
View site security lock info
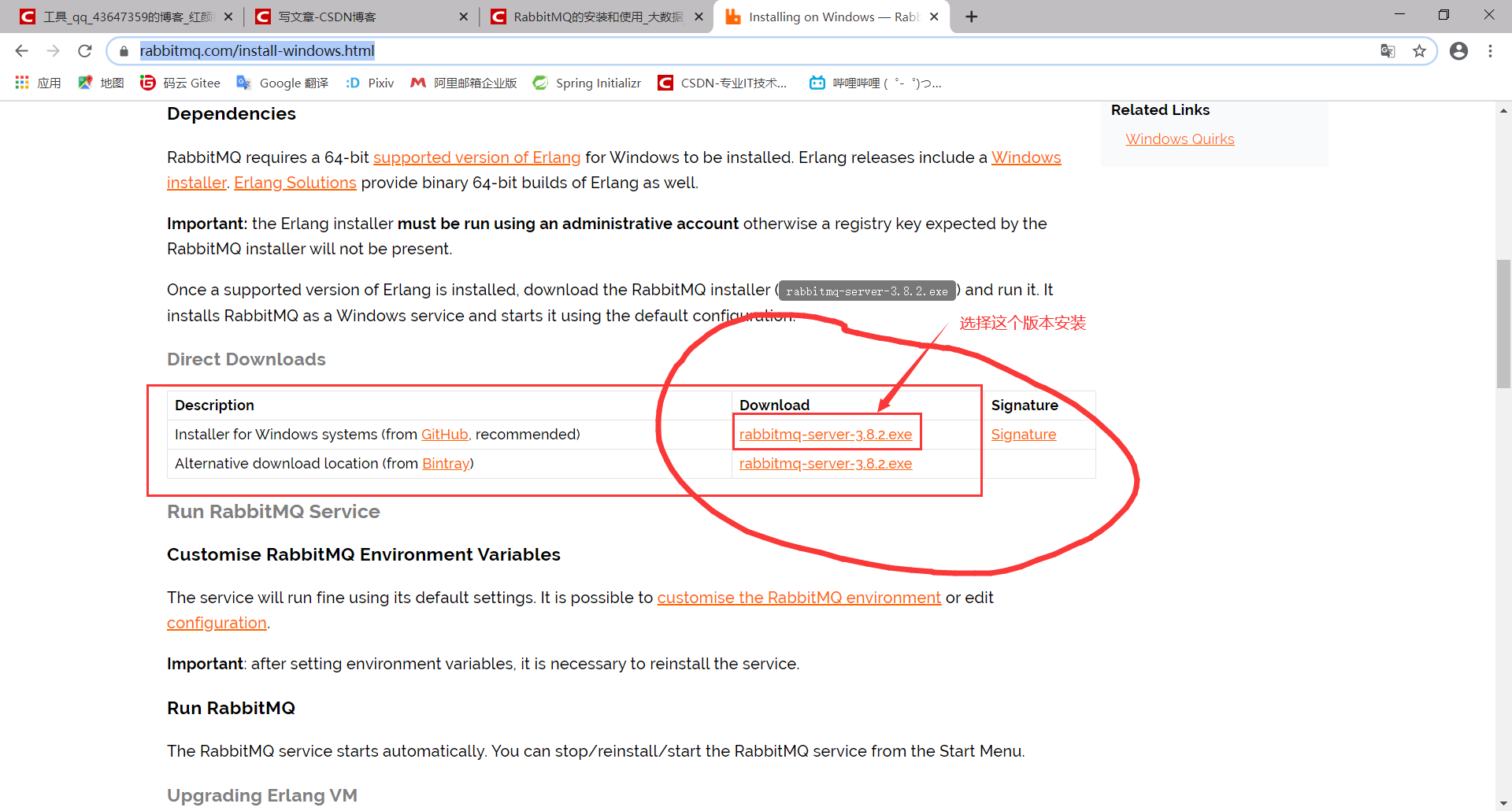click(124, 51)
